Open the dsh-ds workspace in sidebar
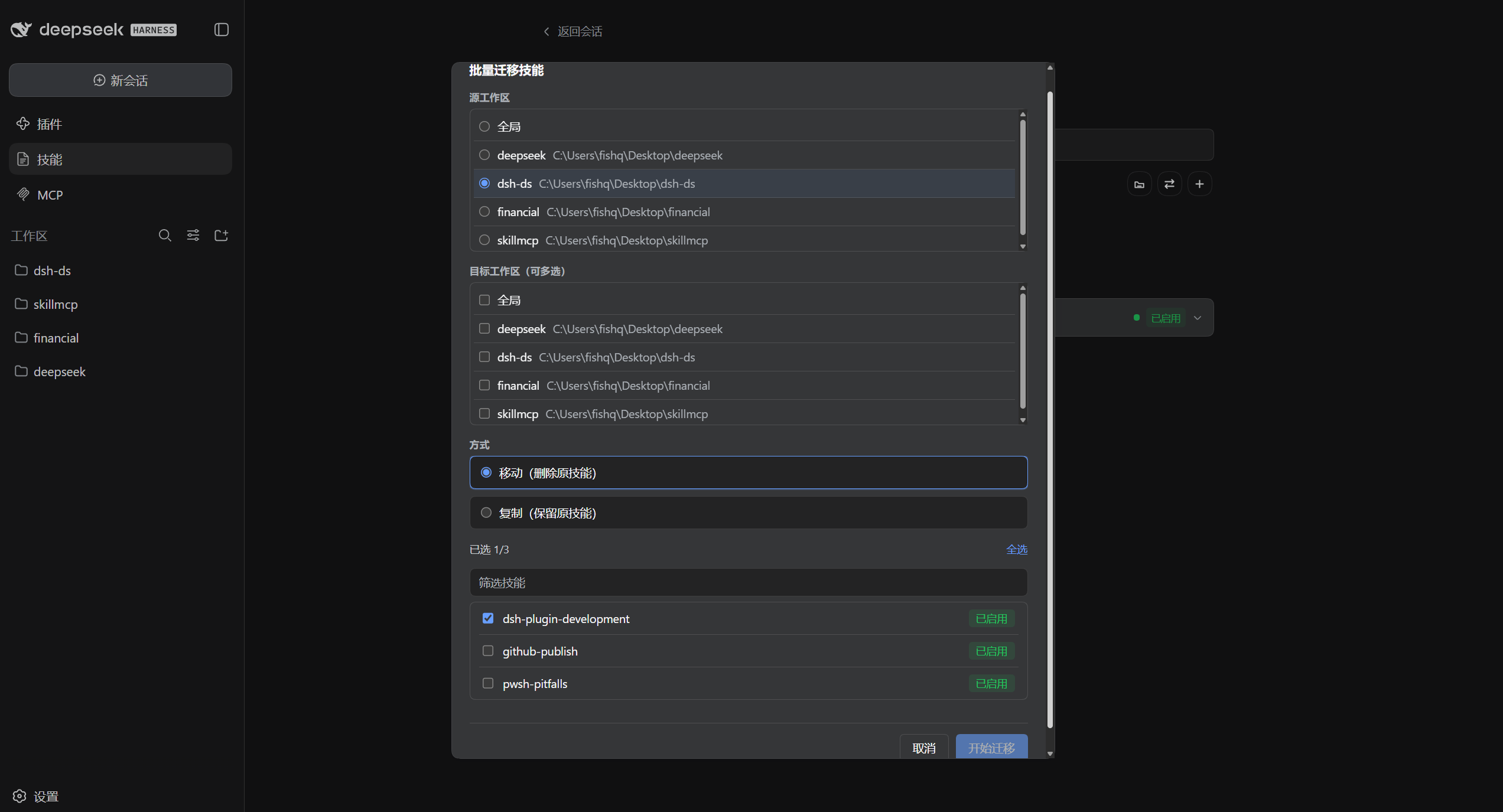1503x812 pixels. coord(121,270)
